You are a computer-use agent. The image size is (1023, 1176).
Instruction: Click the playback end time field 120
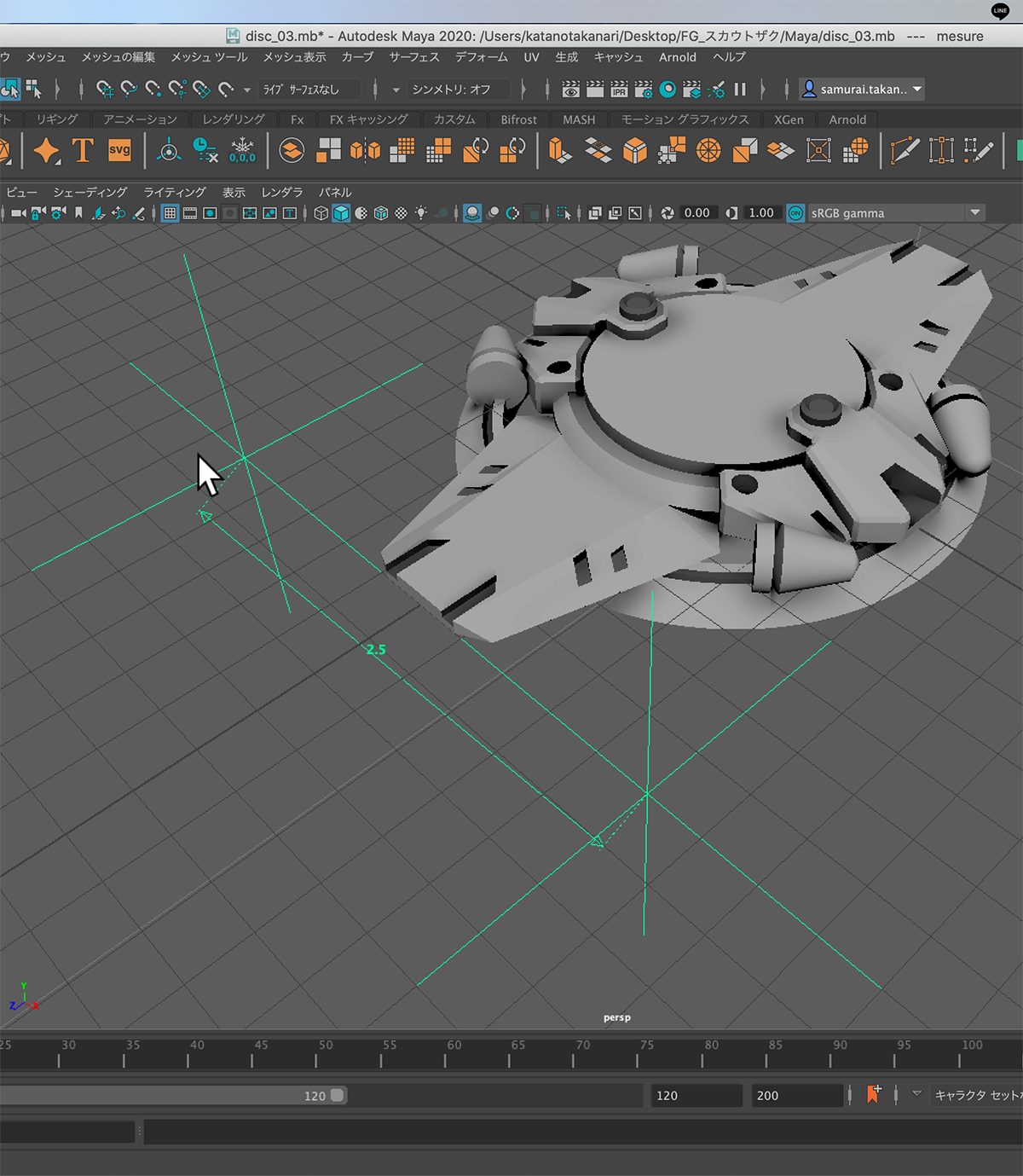(x=696, y=1095)
